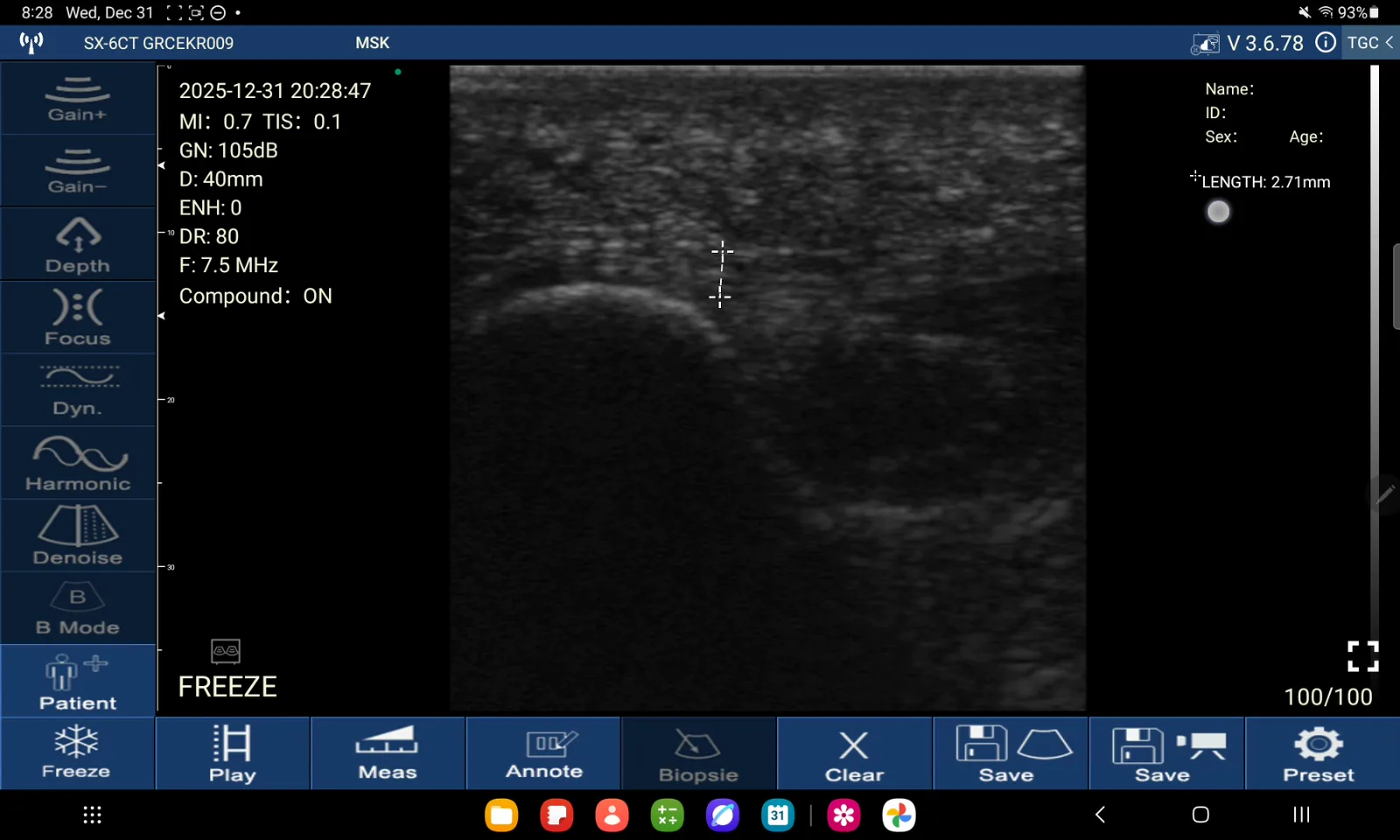Tap the Android home button
This screenshot has width=1400, height=840.
coord(1200,815)
